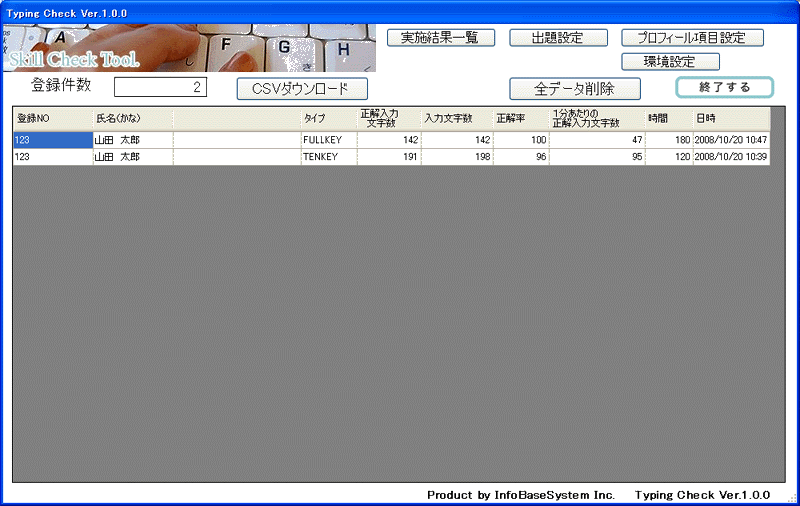Sort by 登録NO column header
Viewport: 800px width, 506px height.
pyautogui.click(x=53, y=118)
